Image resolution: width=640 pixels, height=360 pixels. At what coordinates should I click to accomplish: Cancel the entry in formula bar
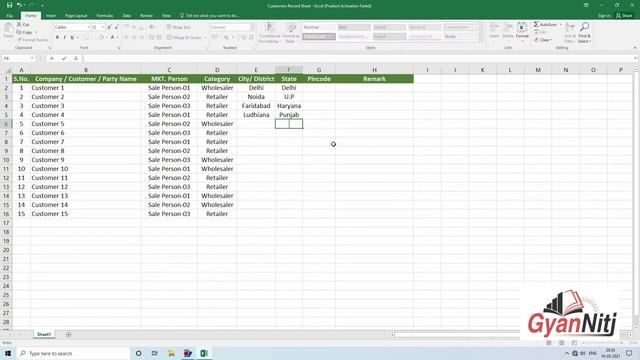(x=52, y=58)
